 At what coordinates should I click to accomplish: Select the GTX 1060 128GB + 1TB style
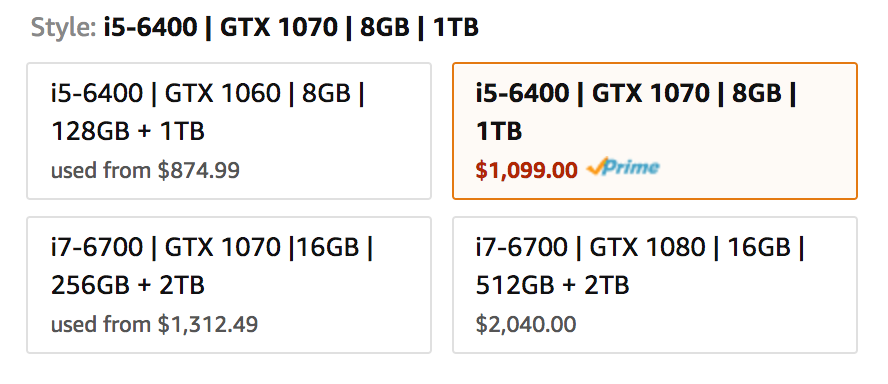(229, 131)
